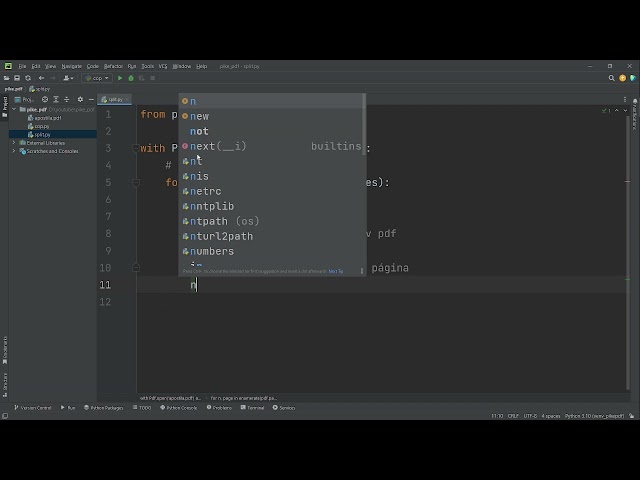Navigate forward with the right arrow

tap(53, 78)
